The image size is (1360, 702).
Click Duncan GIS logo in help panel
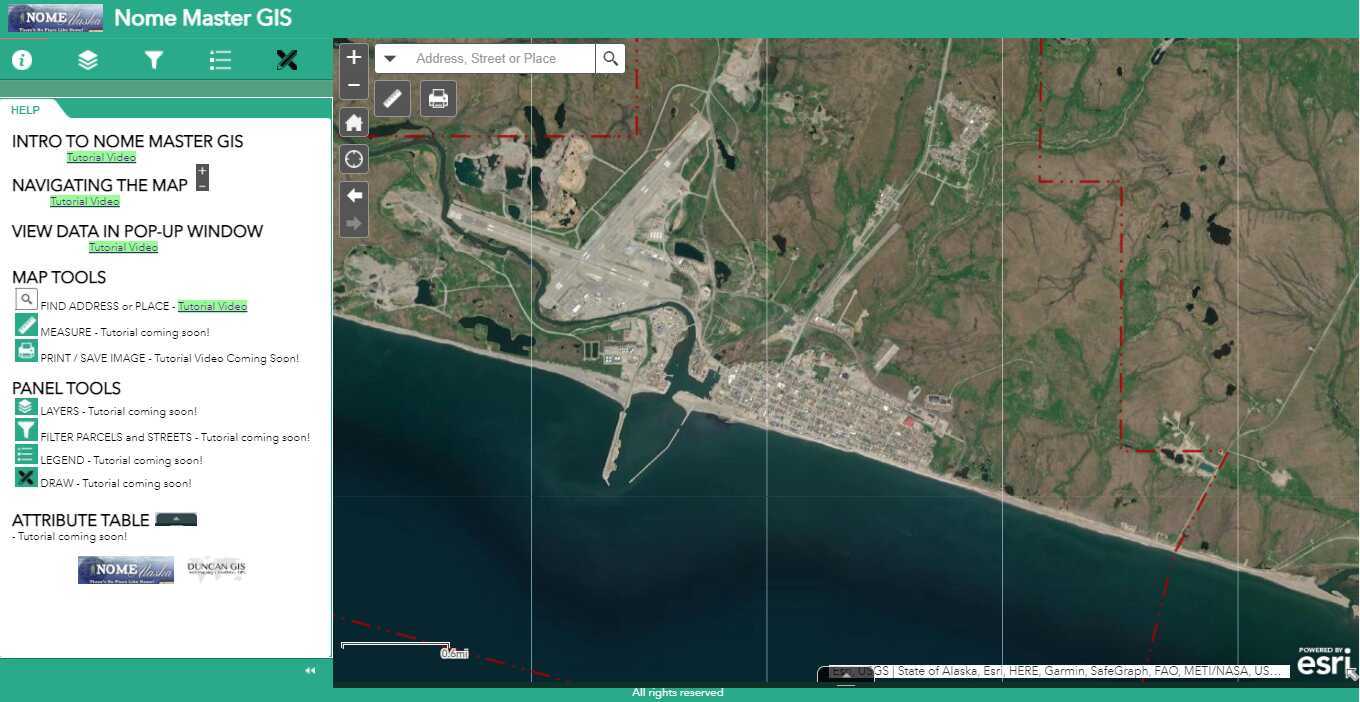(x=216, y=569)
